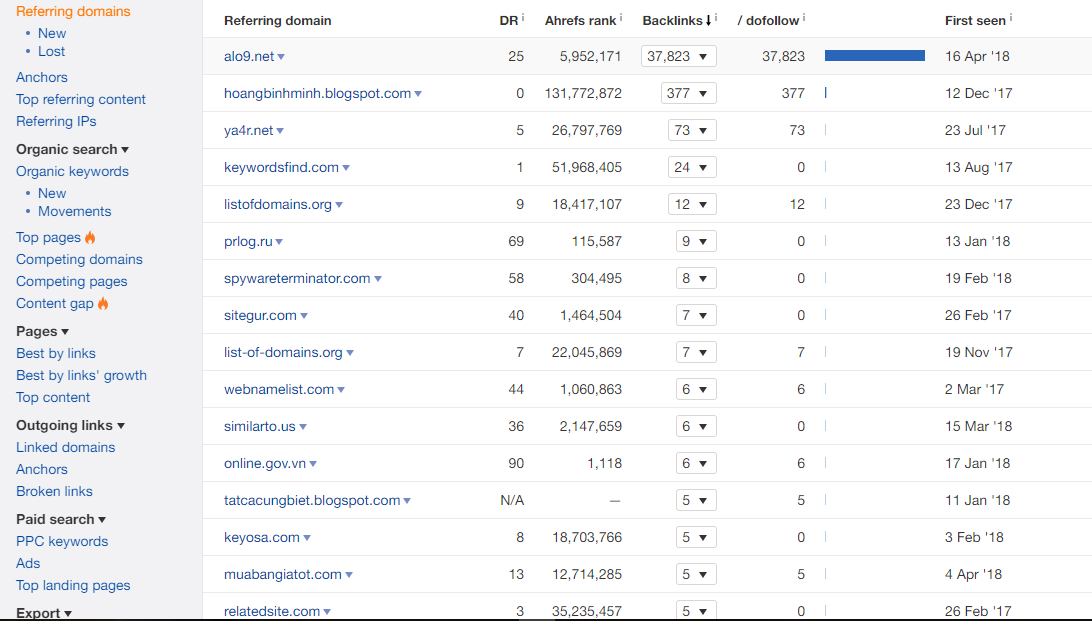The height and width of the screenshot is (621, 1092).
Task: Sort table by DR column
Action: (x=508, y=21)
